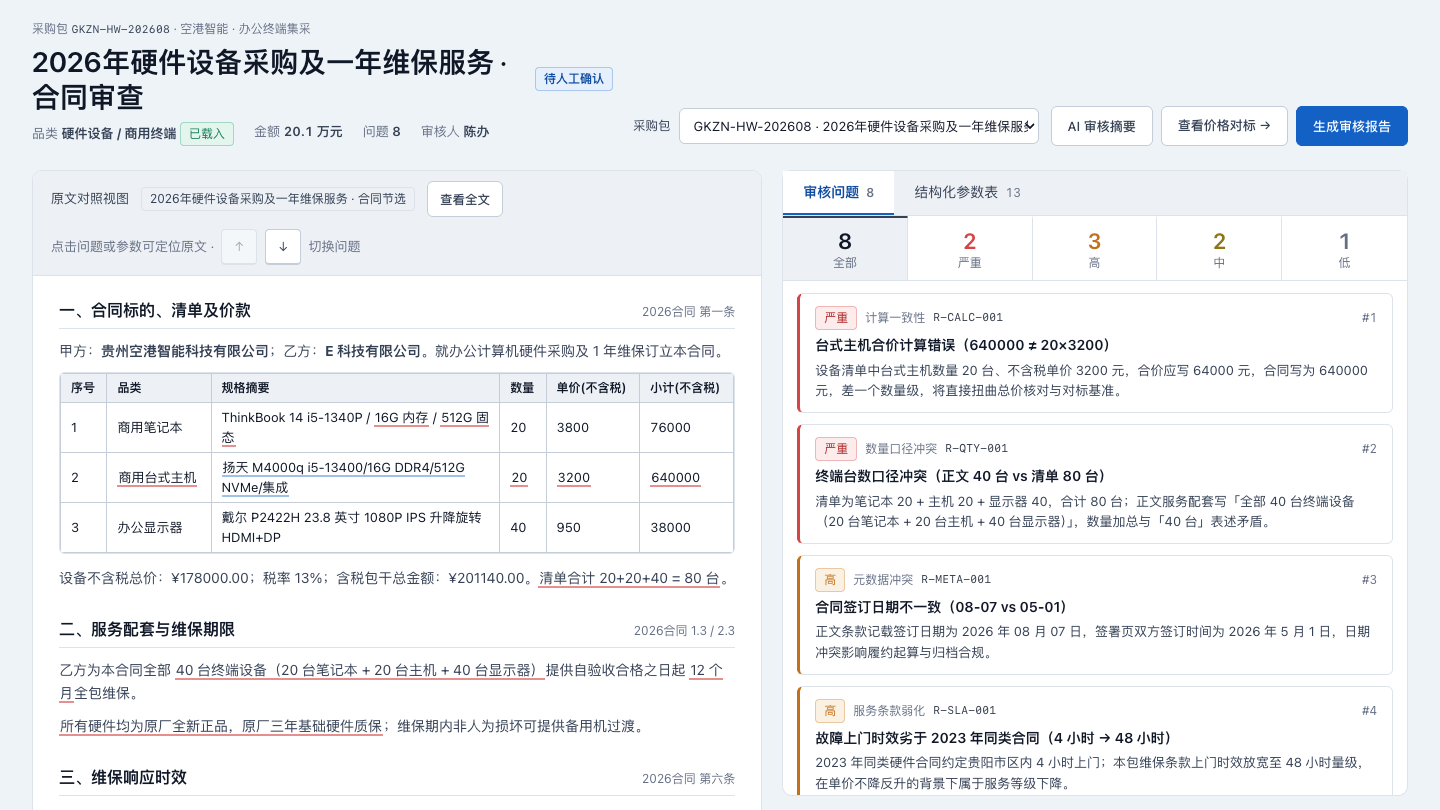Open issue #2 终端台数口径冲突 card
The width and height of the screenshot is (1440, 810).
coord(1095,484)
